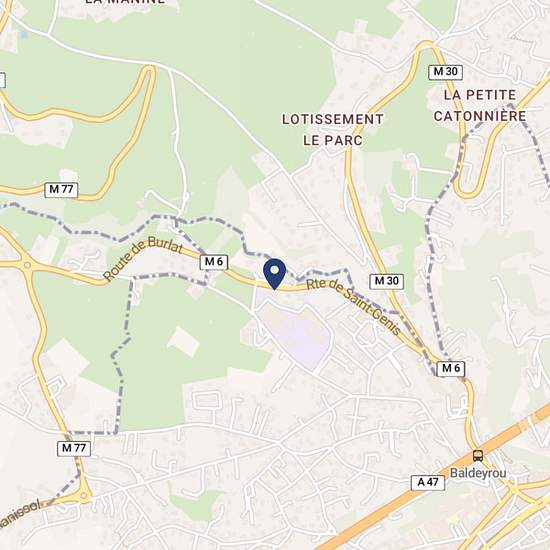
Task: Select the M 77 road shield near La Manine
Action: [x=61, y=189]
